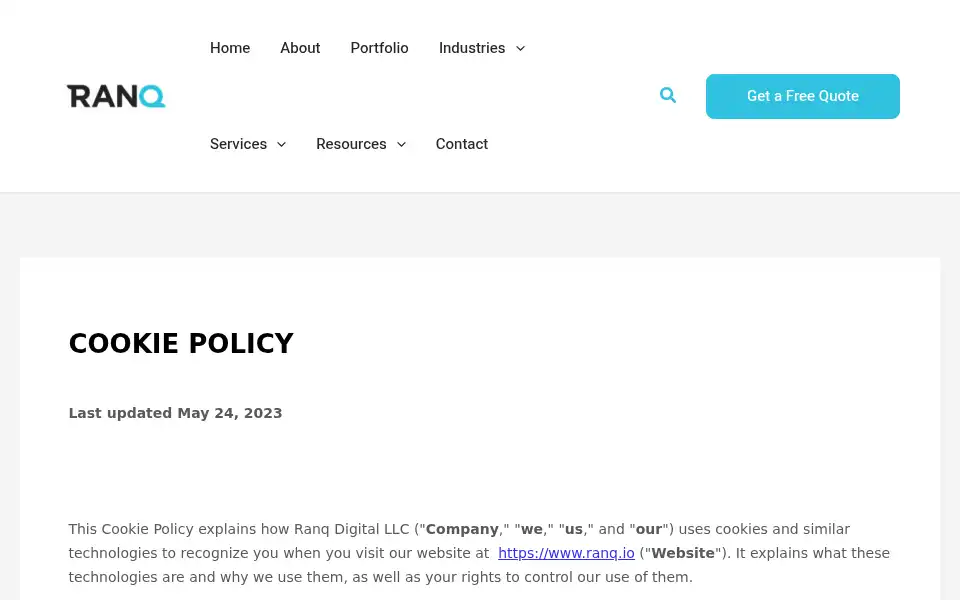This screenshot has height=600, width=960.
Task: Click the Get a Free Quote button
Action: tap(803, 96)
